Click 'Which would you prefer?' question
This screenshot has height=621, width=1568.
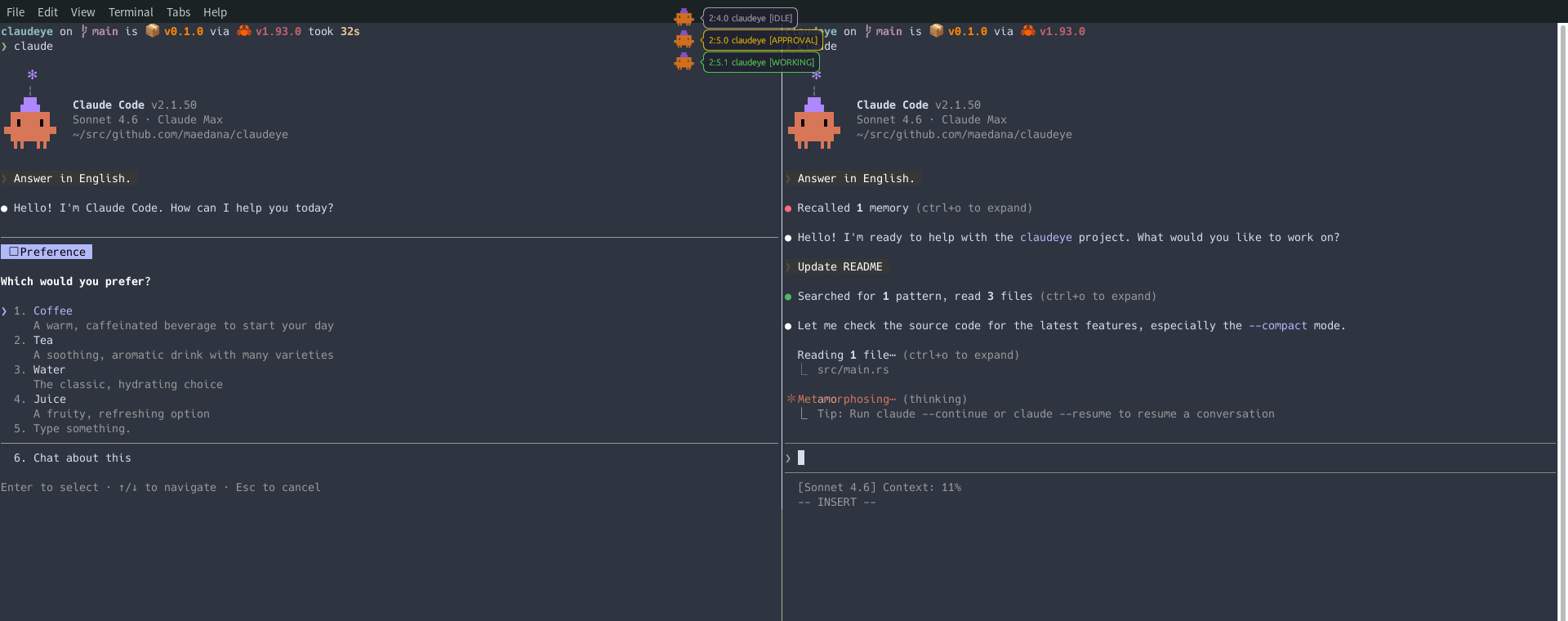coord(75,281)
